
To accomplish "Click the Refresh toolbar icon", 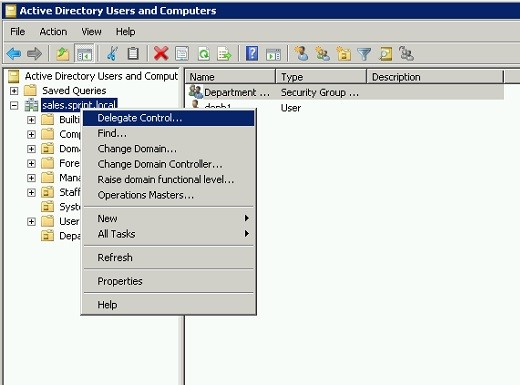I will [x=204, y=53].
